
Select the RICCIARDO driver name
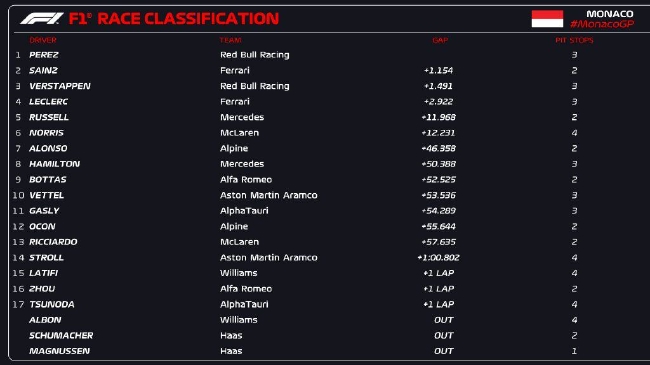point(53,242)
